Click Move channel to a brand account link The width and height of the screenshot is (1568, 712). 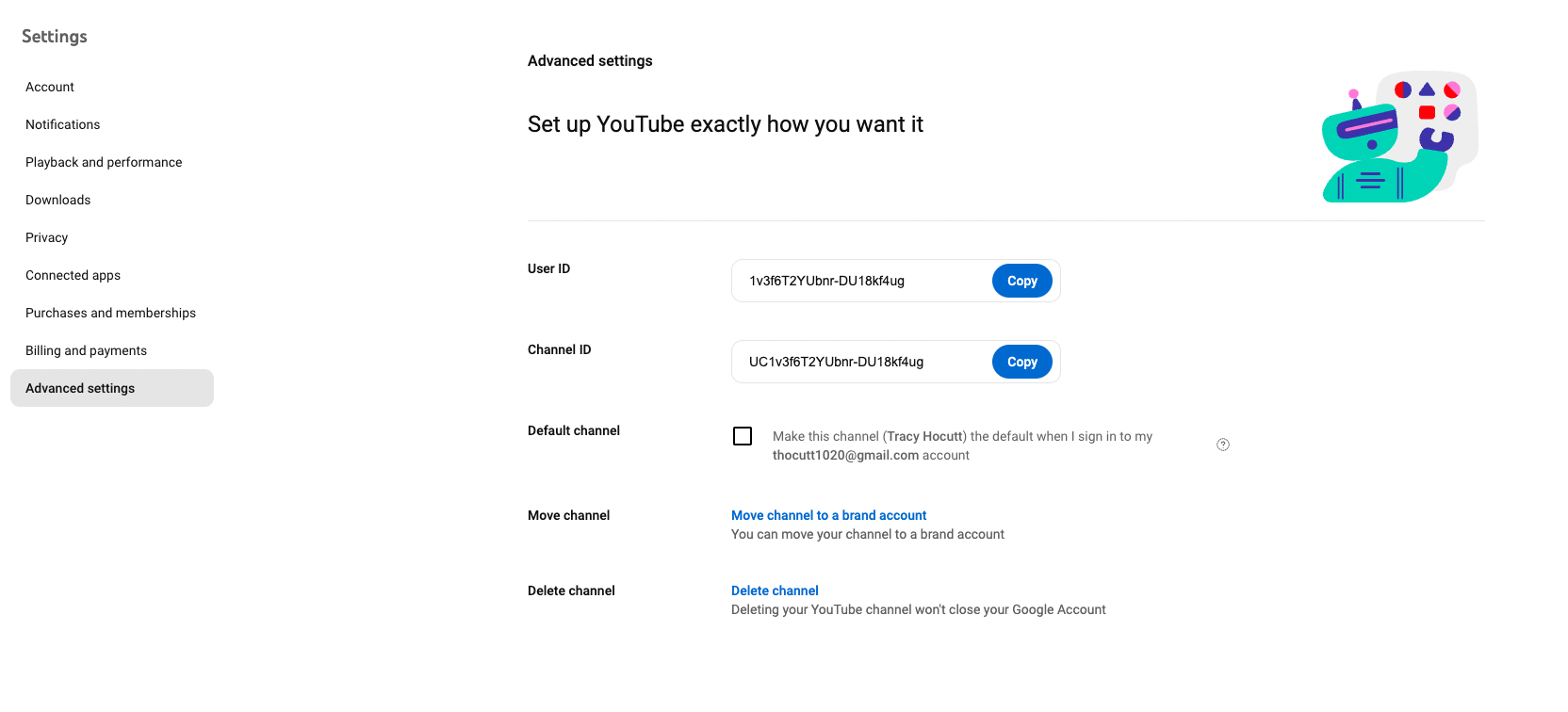829,515
